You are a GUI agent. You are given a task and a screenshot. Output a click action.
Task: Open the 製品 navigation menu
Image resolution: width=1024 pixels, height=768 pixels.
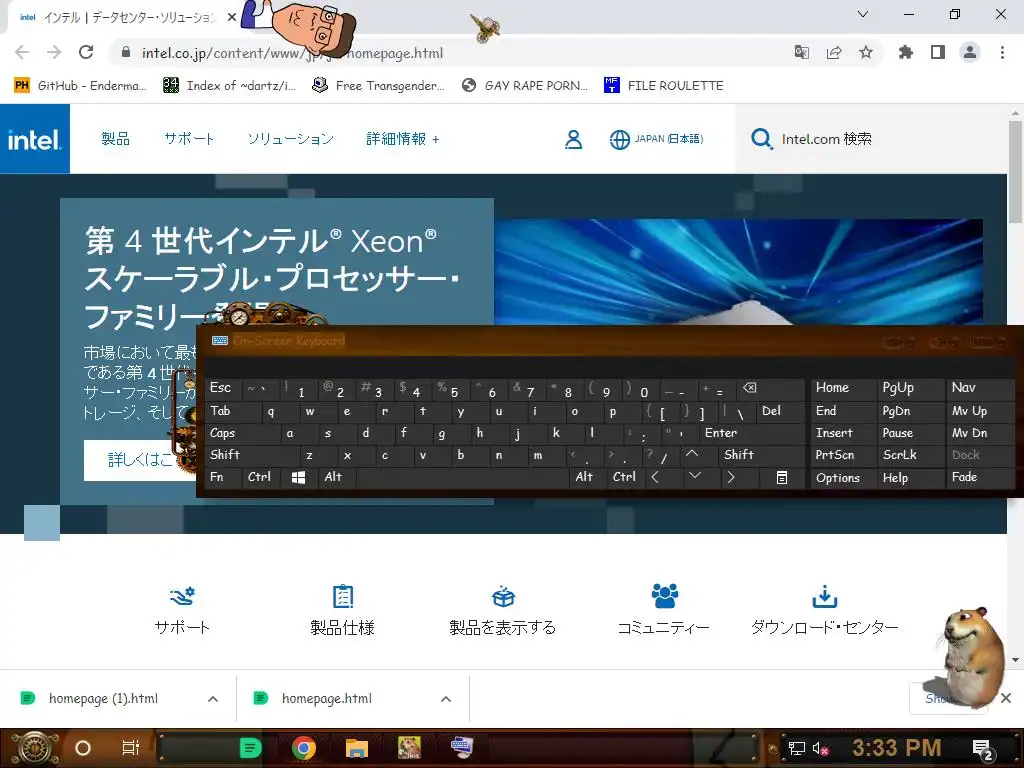tap(116, 139)
